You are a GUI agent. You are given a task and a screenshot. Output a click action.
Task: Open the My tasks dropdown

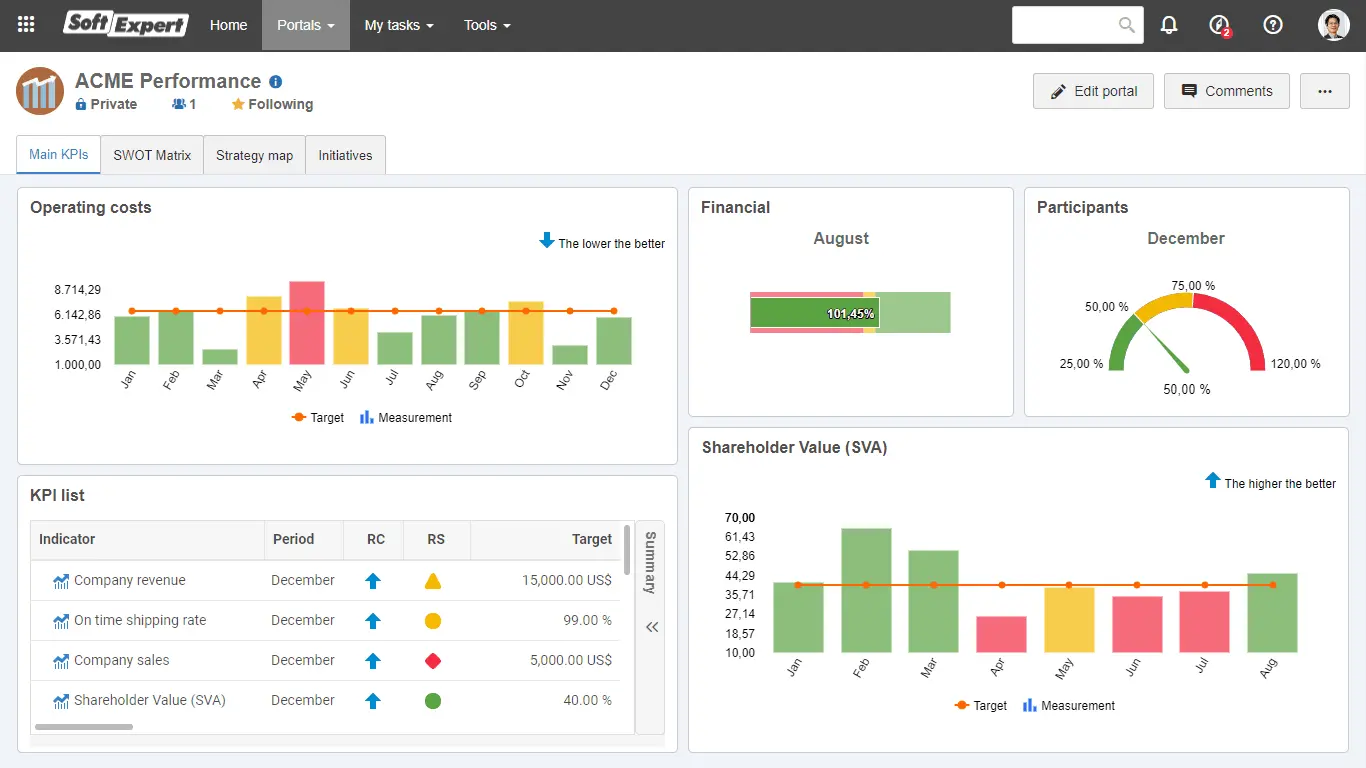[398, 25]
